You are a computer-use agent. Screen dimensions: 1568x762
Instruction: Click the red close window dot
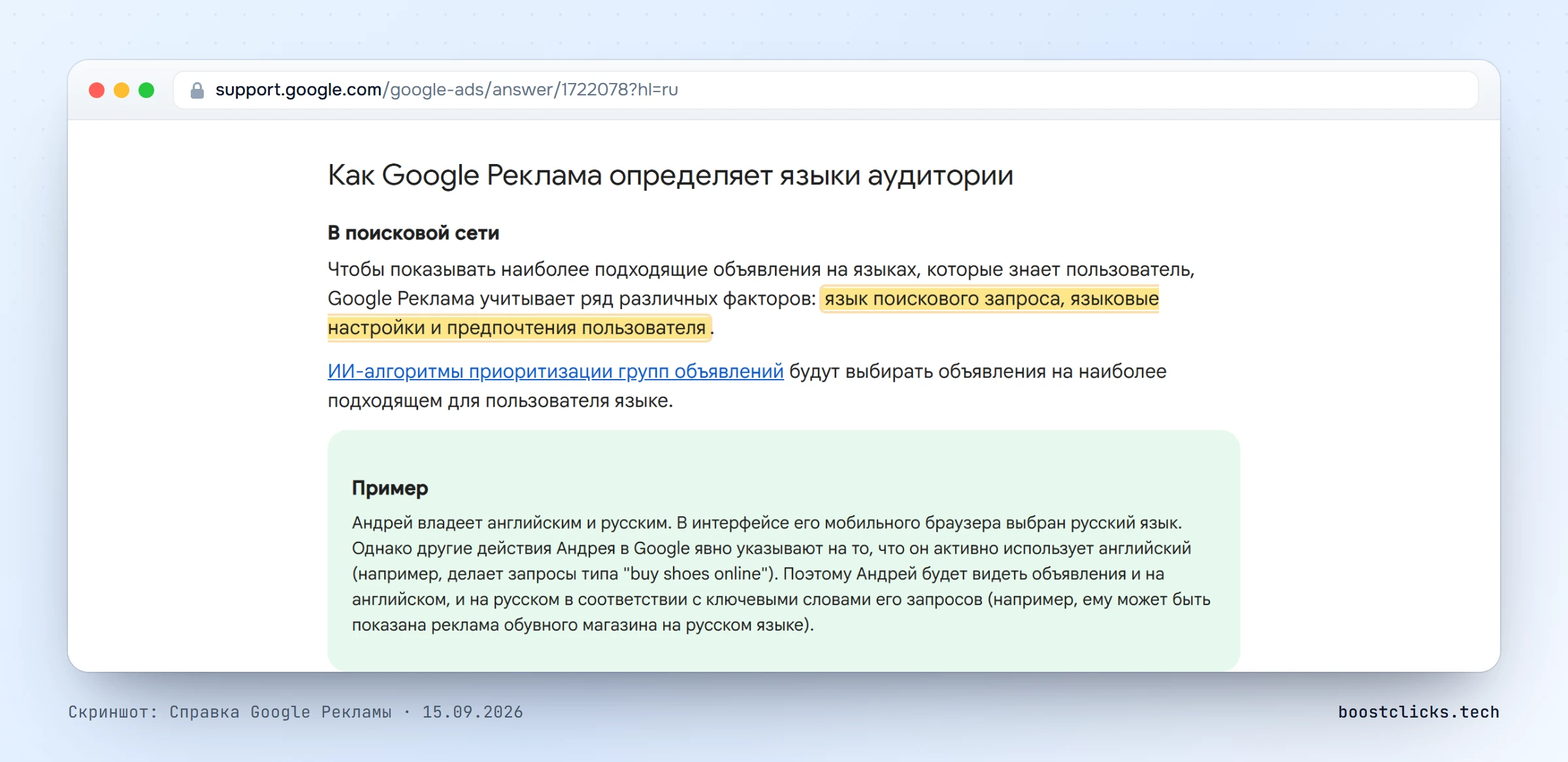tap(97, 90)
